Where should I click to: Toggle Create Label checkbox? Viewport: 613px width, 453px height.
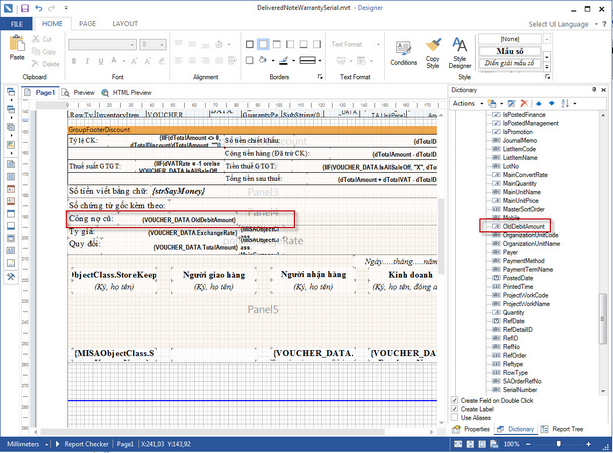(454, 409)
